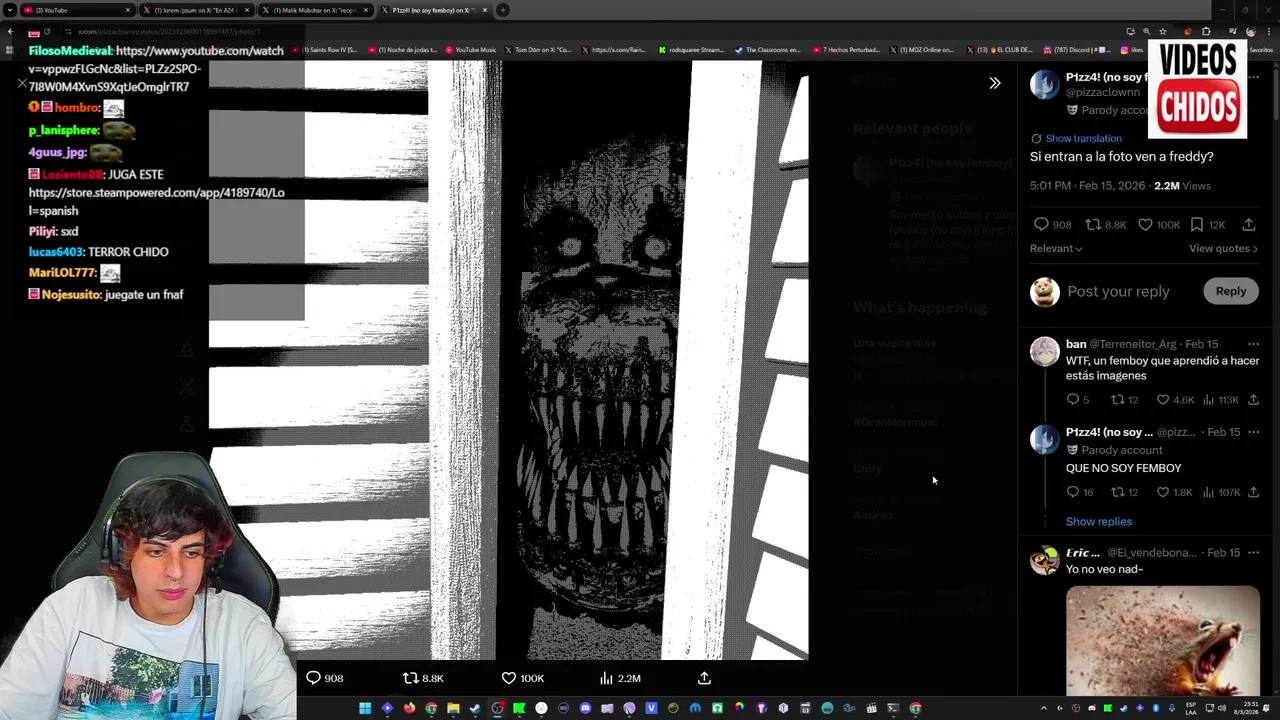This screenshot has width=1280, height=720.
Task: Close the YouTube browser tab
Action: 128,10
